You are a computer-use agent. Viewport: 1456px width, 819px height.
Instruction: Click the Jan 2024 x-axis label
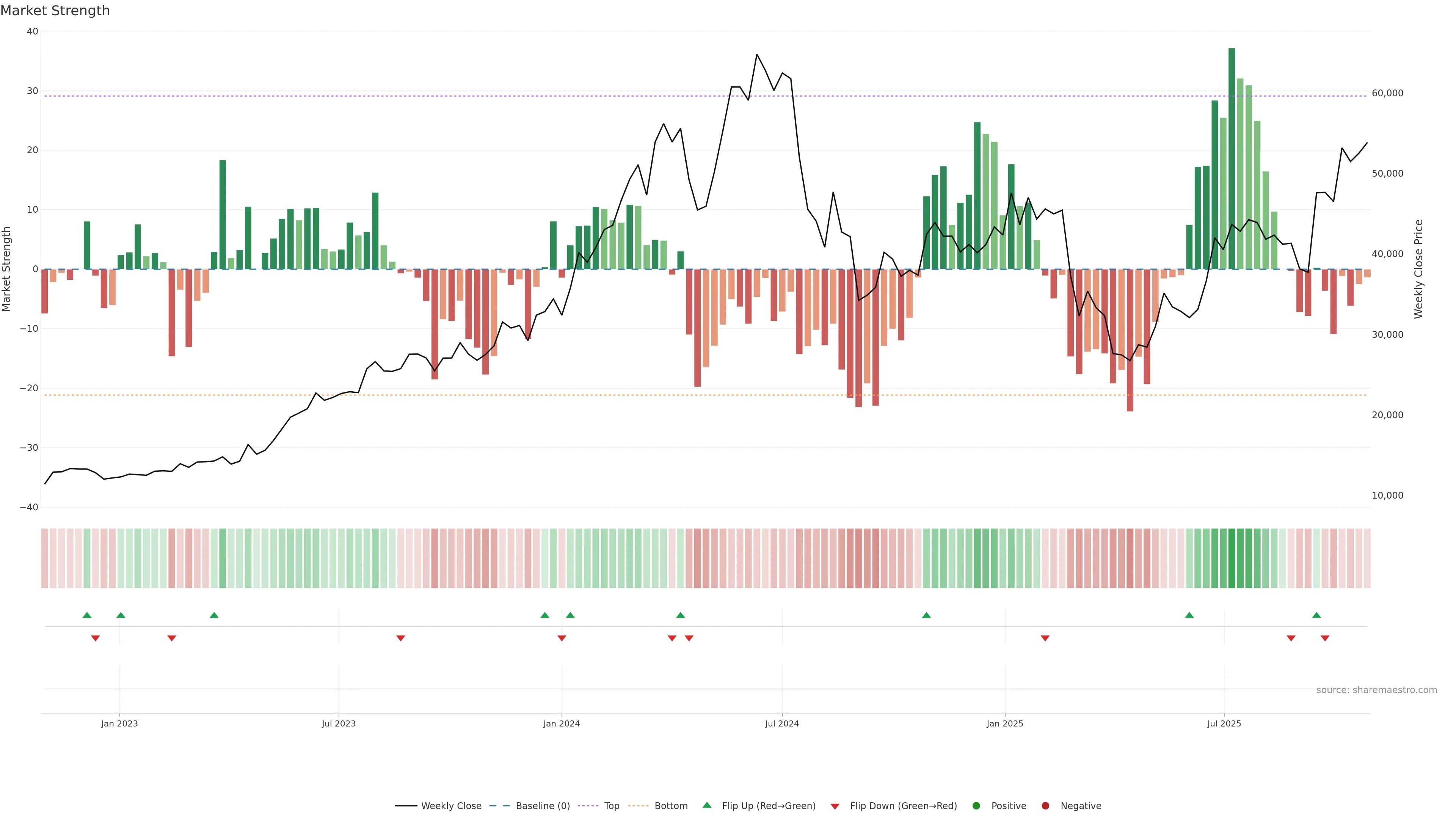pos(561,723)
